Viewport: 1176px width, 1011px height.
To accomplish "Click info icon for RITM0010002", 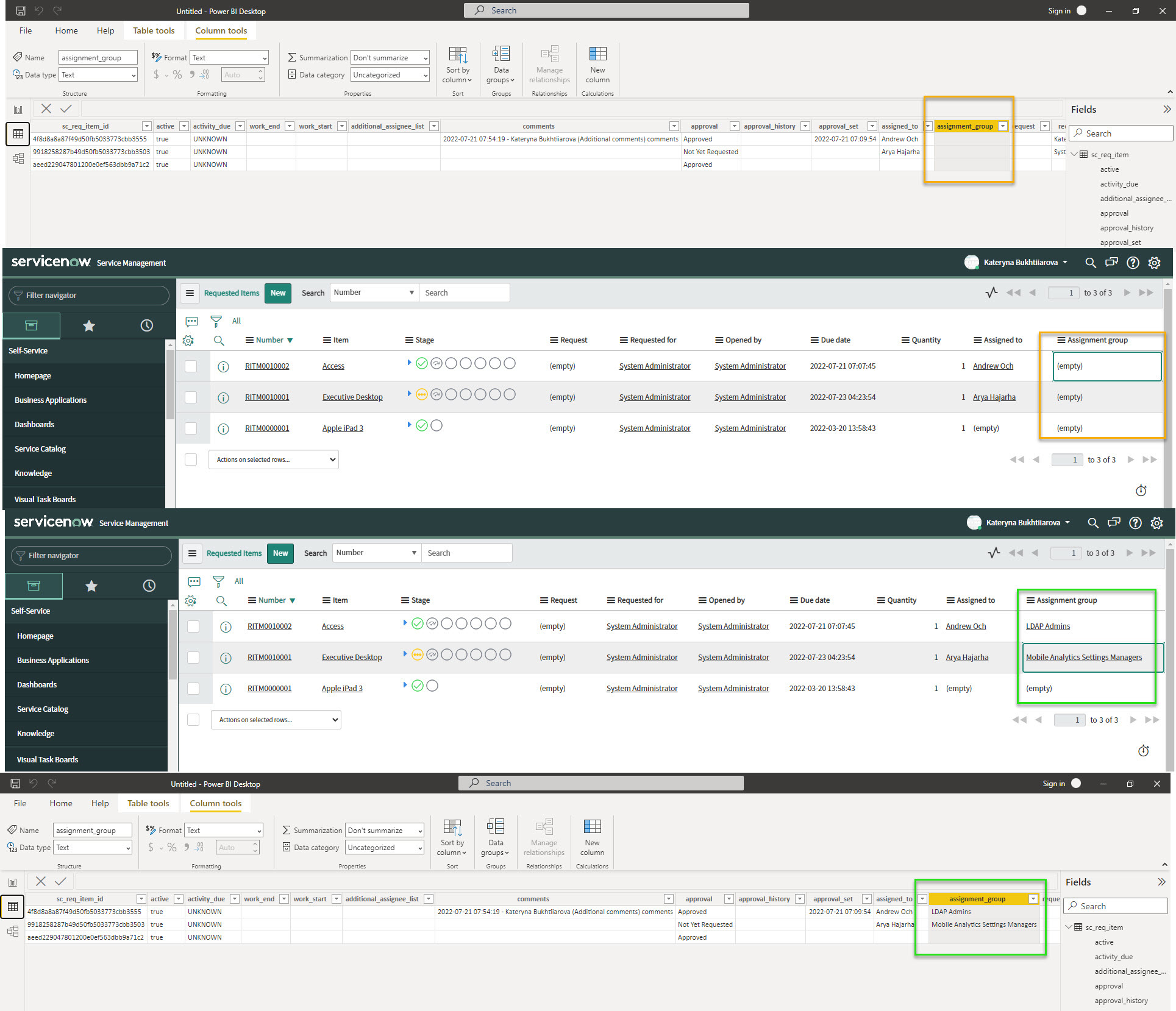I will tap(223, 367).
